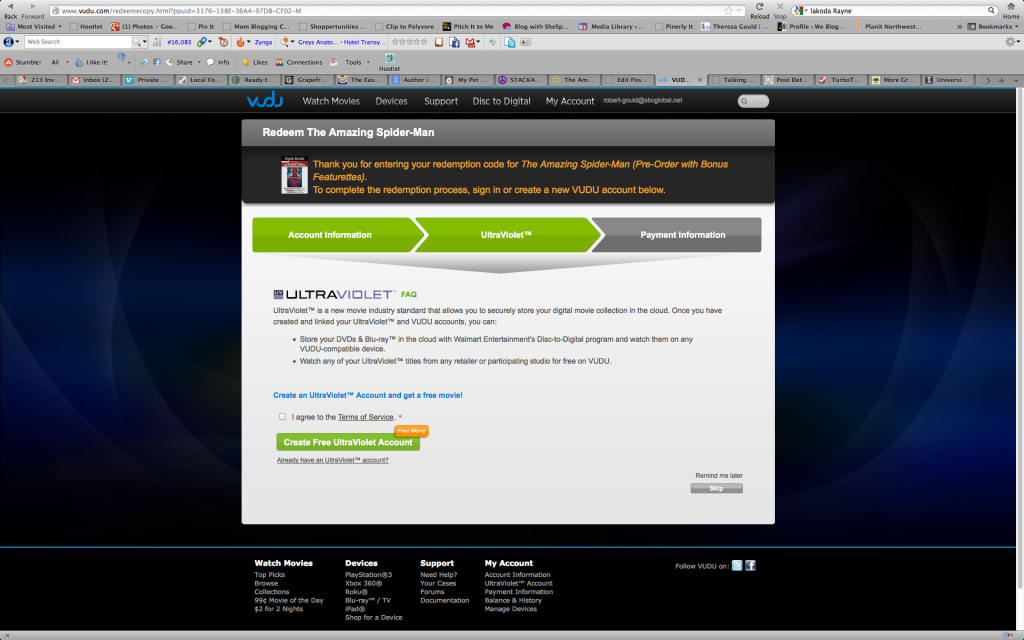Click the thumbs-down dislike icon
This screenshot has height=640, width=1024.
click(x=122, y=58)
